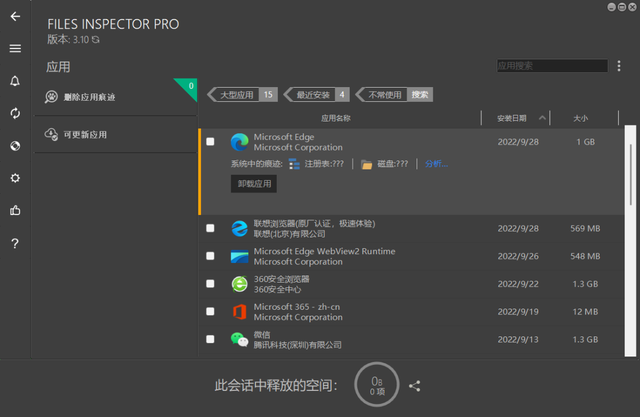The image size is (640, 417).
Task: Click the 联想浏览器 app icon
Action: [239, 228]
